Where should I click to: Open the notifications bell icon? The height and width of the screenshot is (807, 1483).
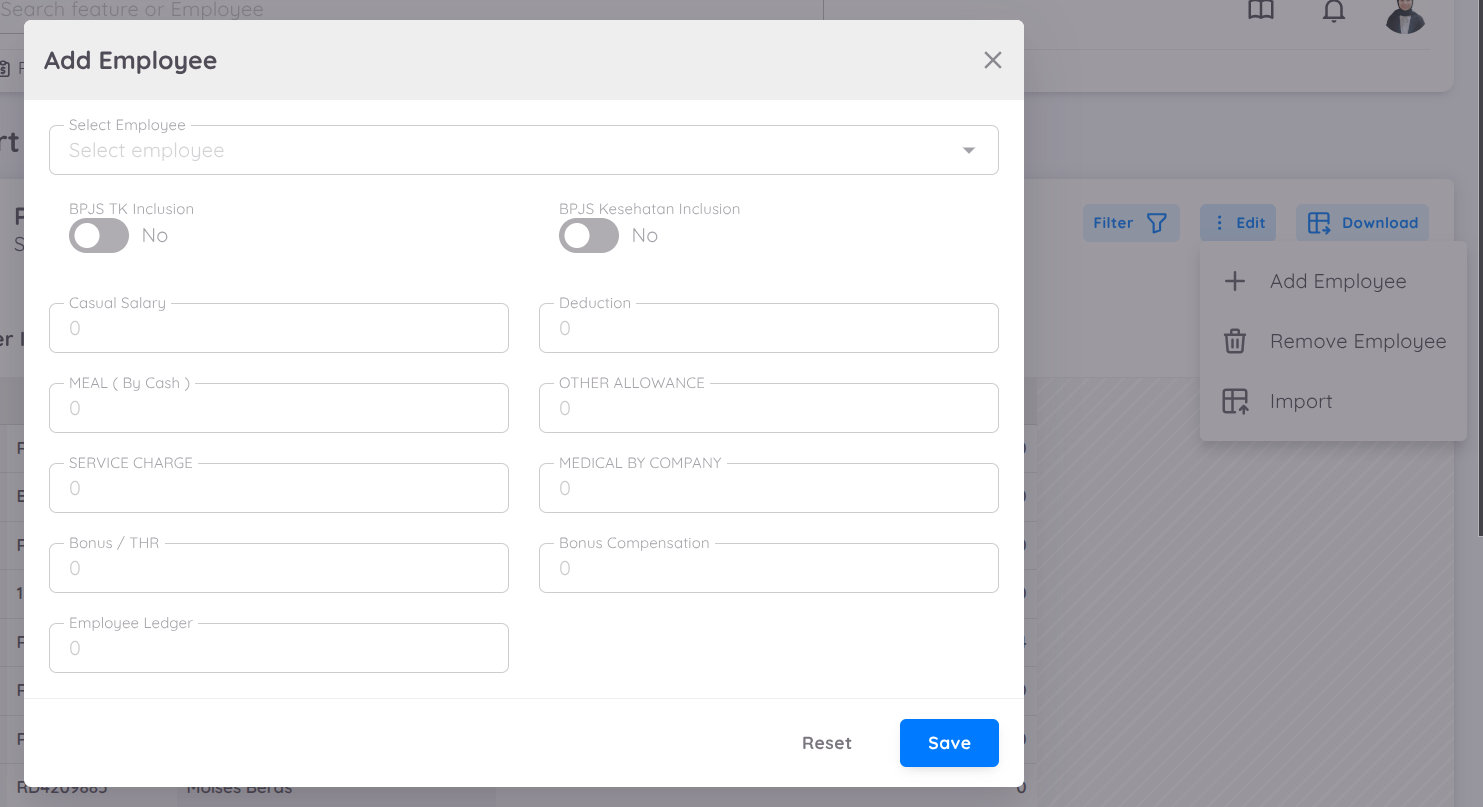click(x=1333, y=12)
